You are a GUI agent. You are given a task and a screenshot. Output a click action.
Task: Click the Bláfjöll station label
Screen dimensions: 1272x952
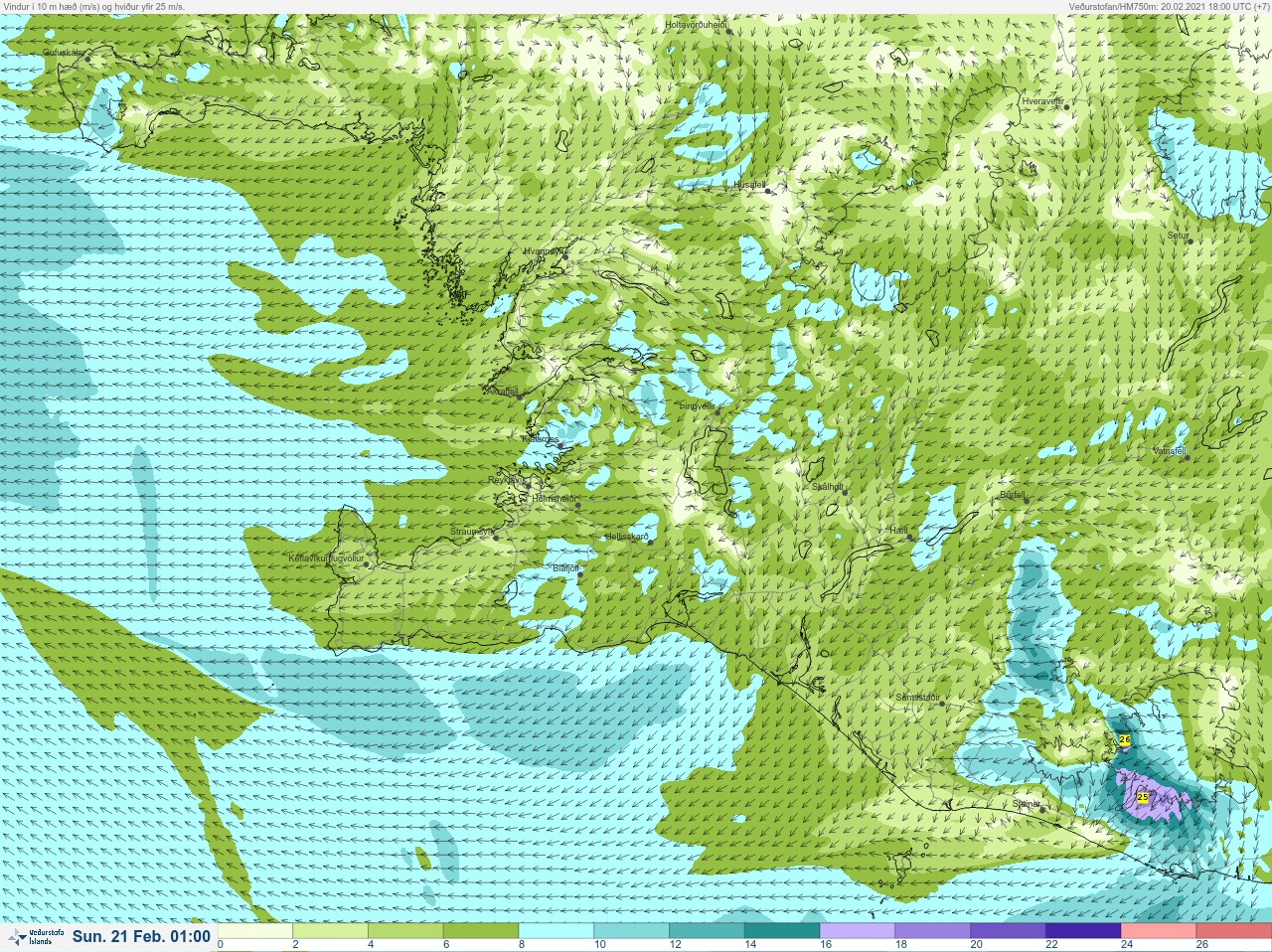click(x=565, y=568)
